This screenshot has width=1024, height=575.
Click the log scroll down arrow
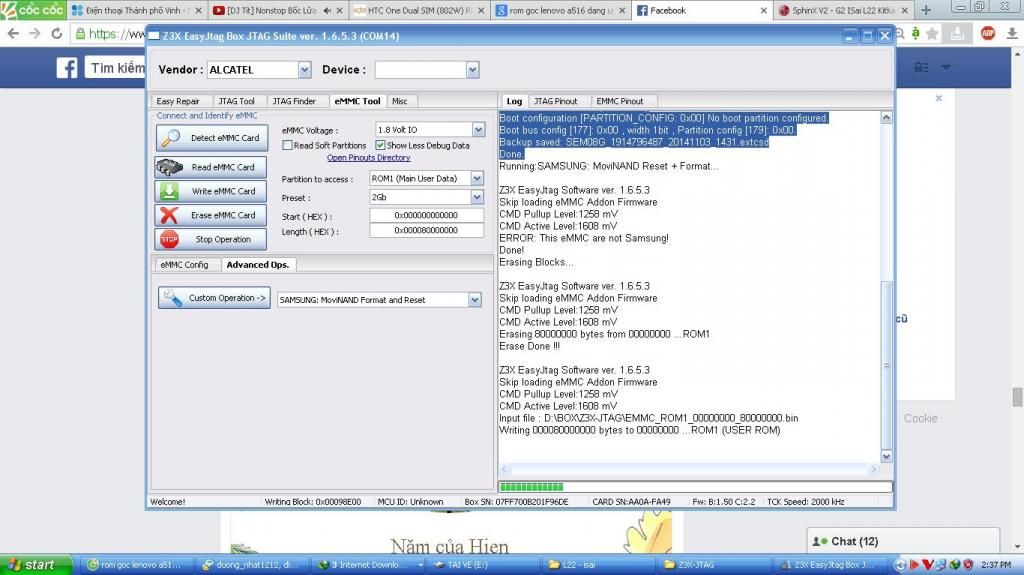coord(886,456)
